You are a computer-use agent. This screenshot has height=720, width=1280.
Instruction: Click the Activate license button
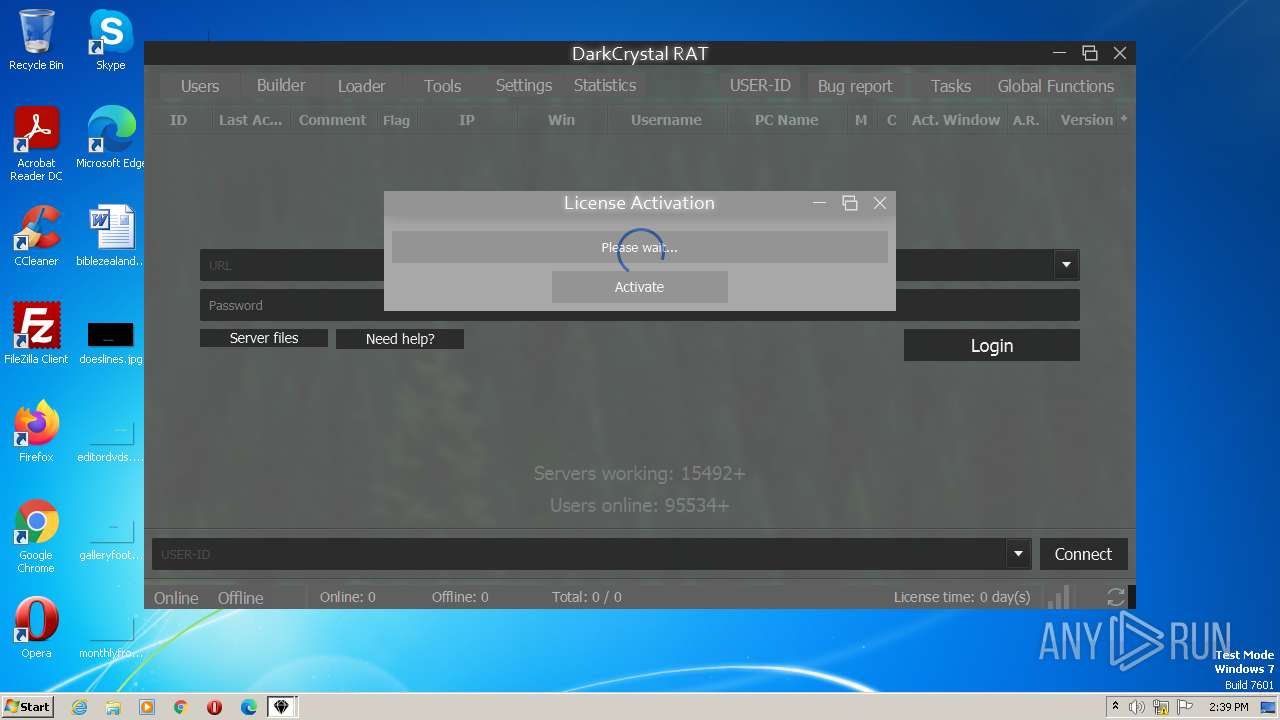pyautogui.click(x=640, y=287)
